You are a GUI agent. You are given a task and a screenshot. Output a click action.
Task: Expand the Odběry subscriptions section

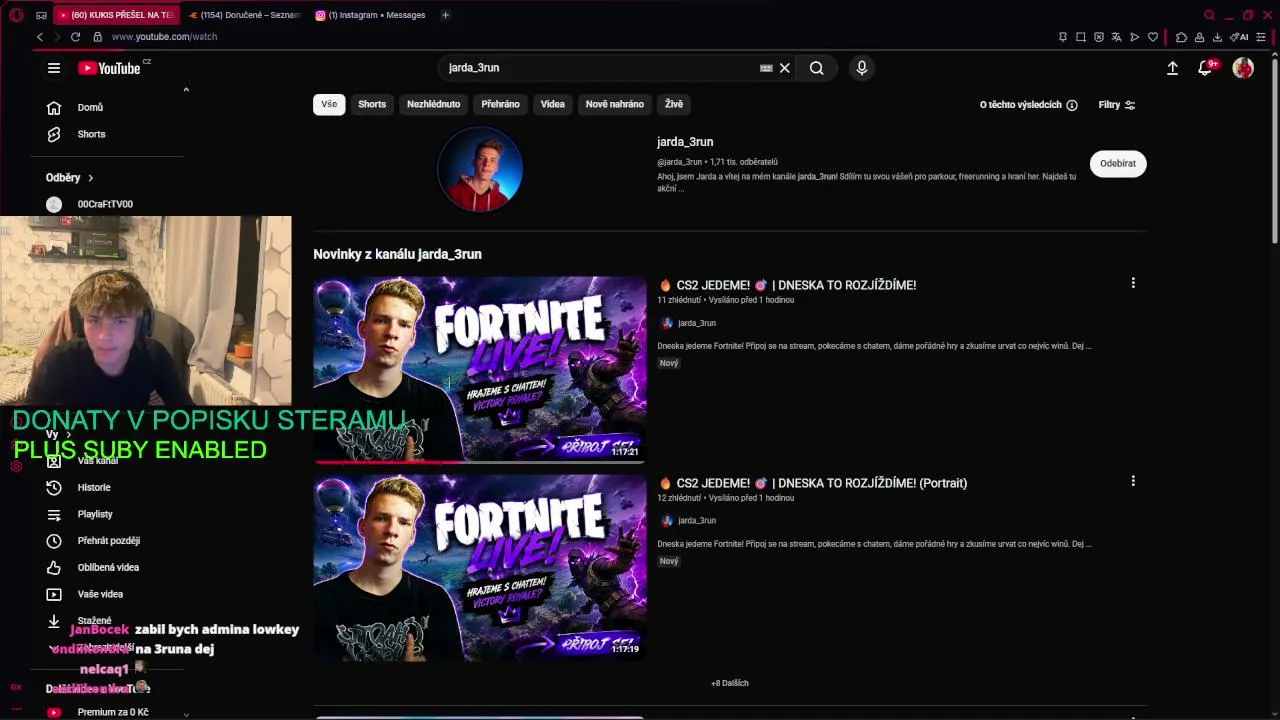point(70,178)
